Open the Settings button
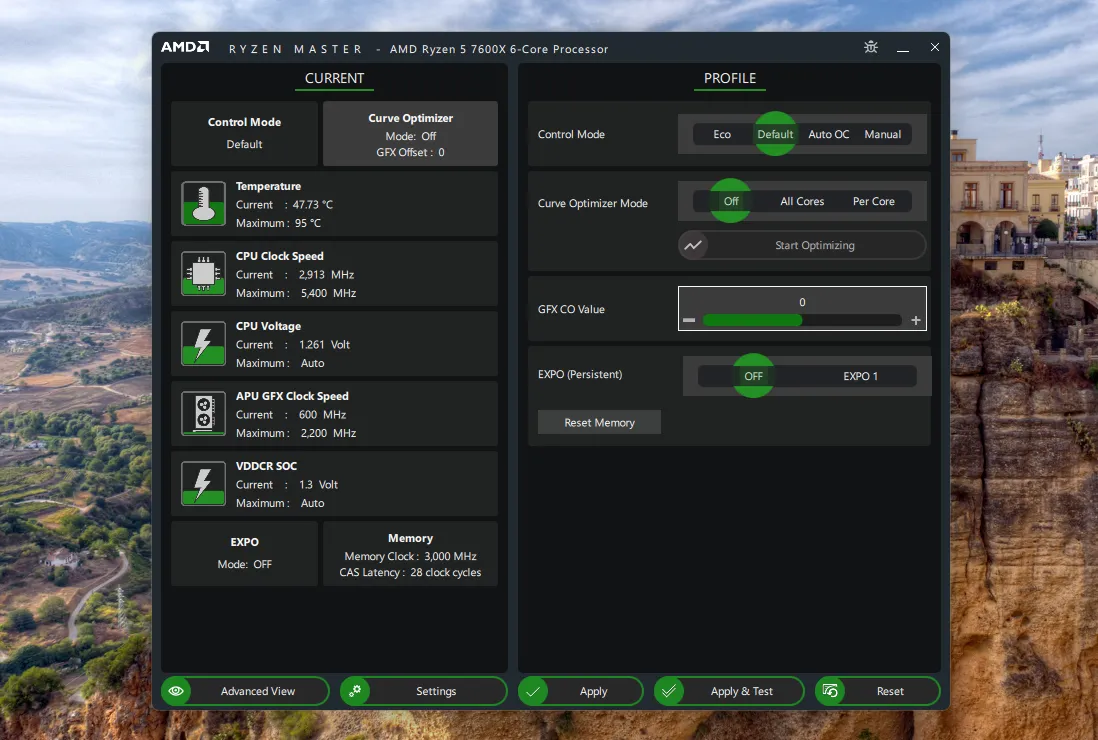Image resolution: width=1098 pixels, height=740 pixels. coord(424,691)
